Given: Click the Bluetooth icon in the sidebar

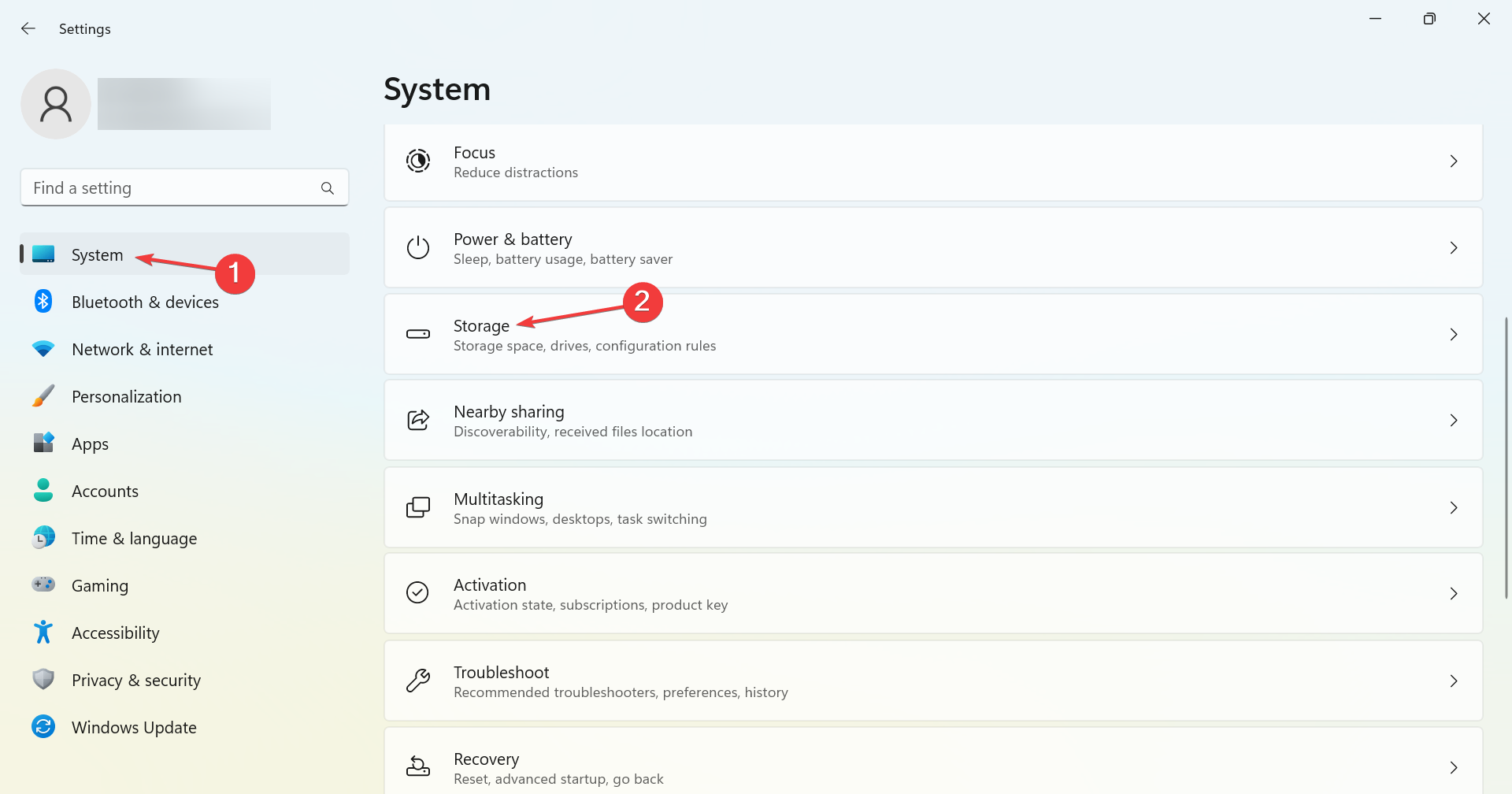Looking at the screenshot, I should pyautogui.click(x=43, y=302).
